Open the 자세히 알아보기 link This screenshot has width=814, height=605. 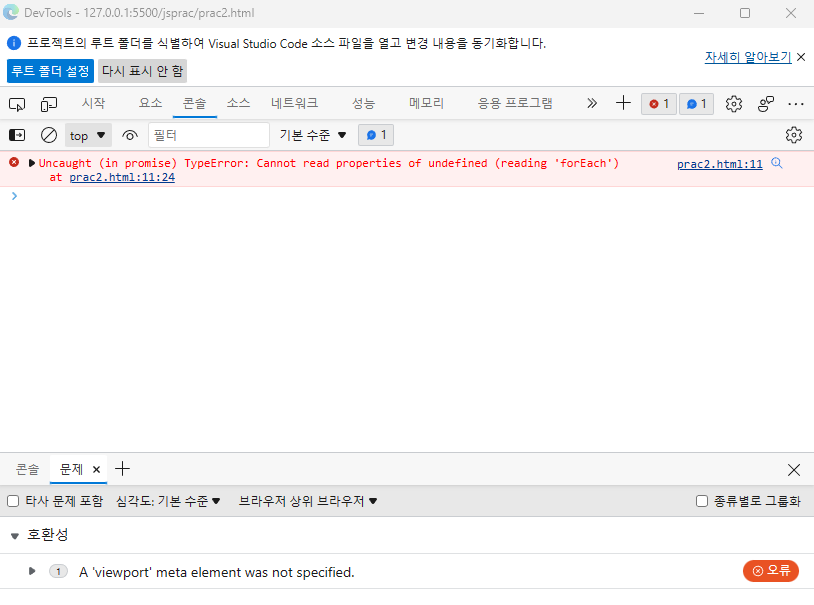tap(748, 57)
